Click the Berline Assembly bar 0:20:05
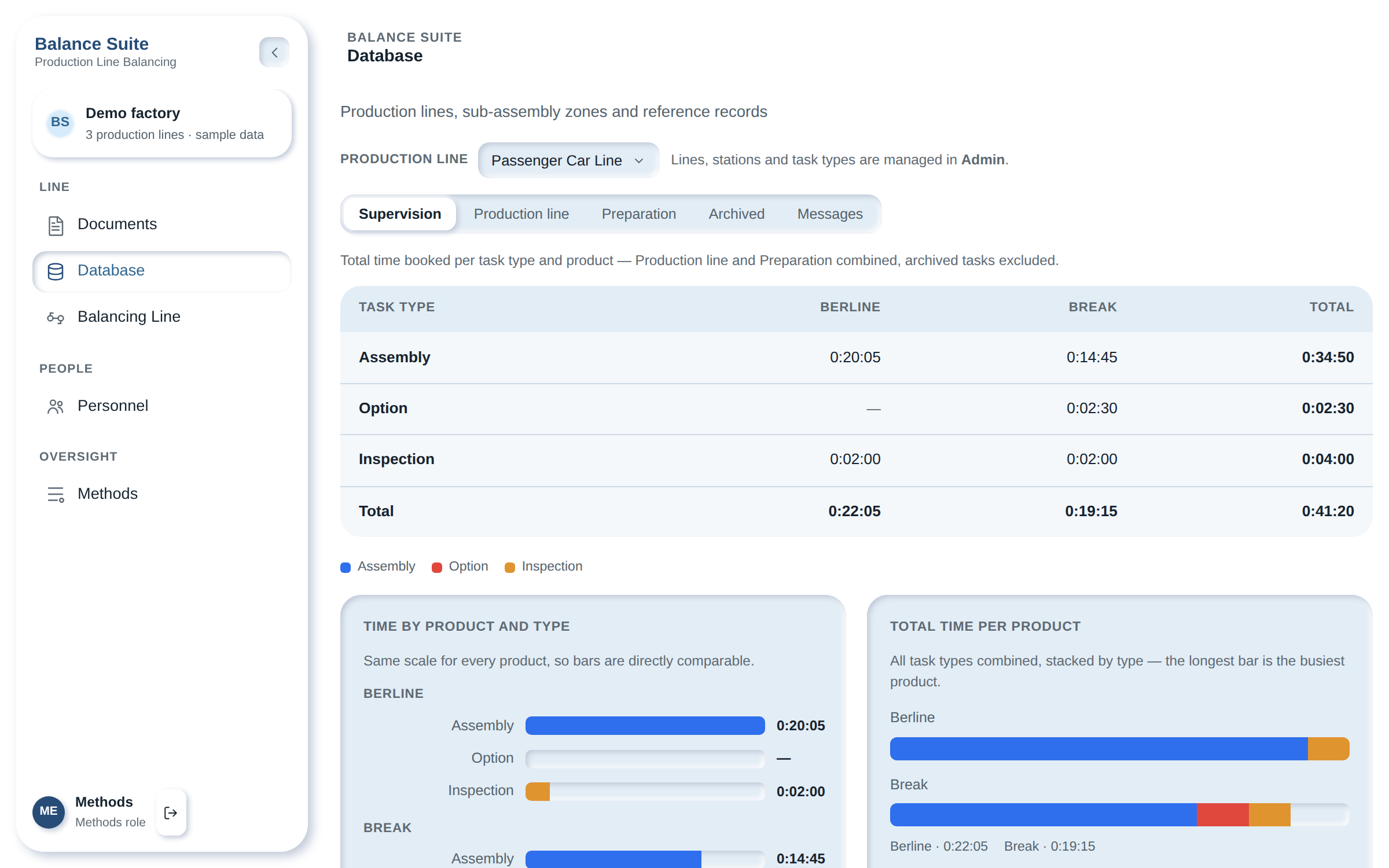This screenshot has width=1389, height=868. pyautogui.click(x=645, y=726)
